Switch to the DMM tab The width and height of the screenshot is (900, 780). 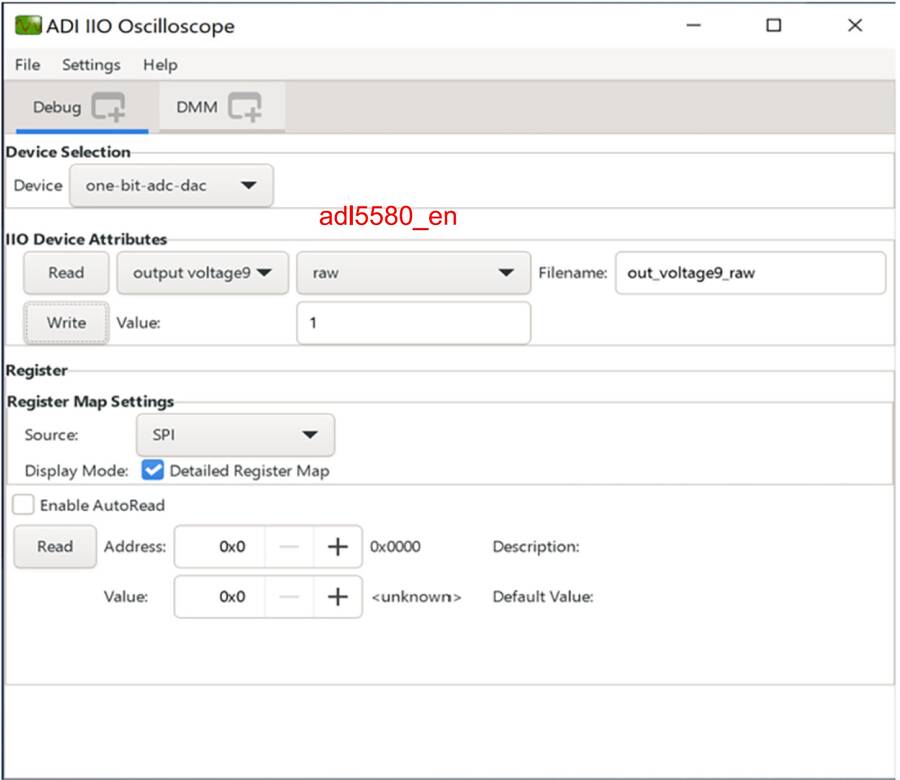197,107
